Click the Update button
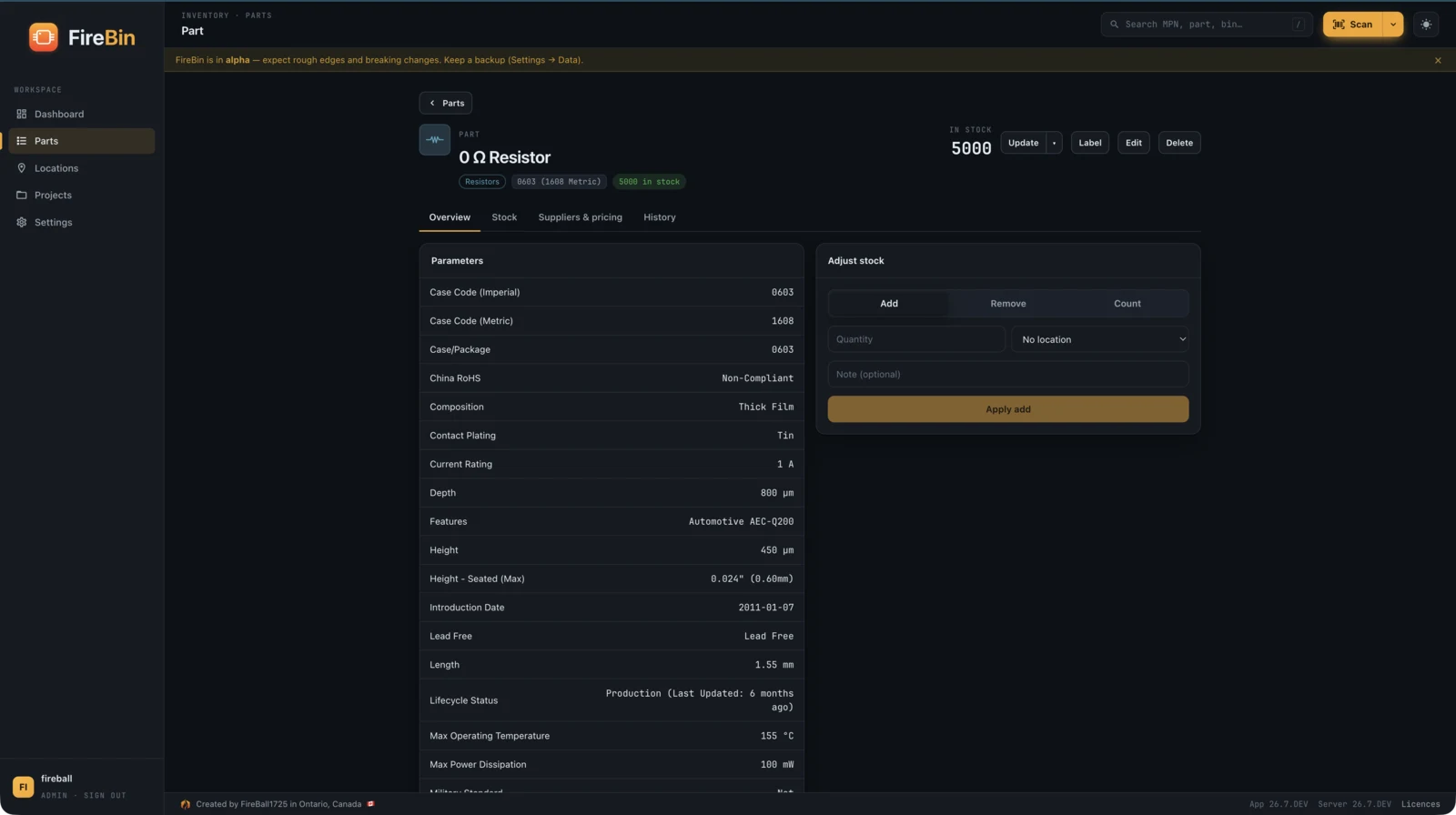This screenshot has height=815, width=1456. 1023,143
